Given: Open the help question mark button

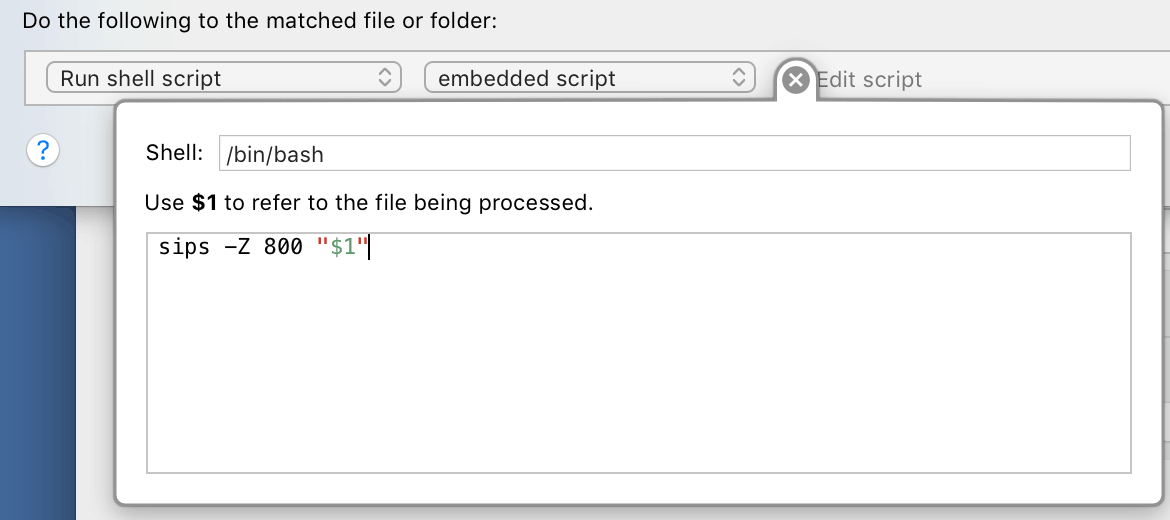Looking at the screenshot, I should click(x=43, y=151).
